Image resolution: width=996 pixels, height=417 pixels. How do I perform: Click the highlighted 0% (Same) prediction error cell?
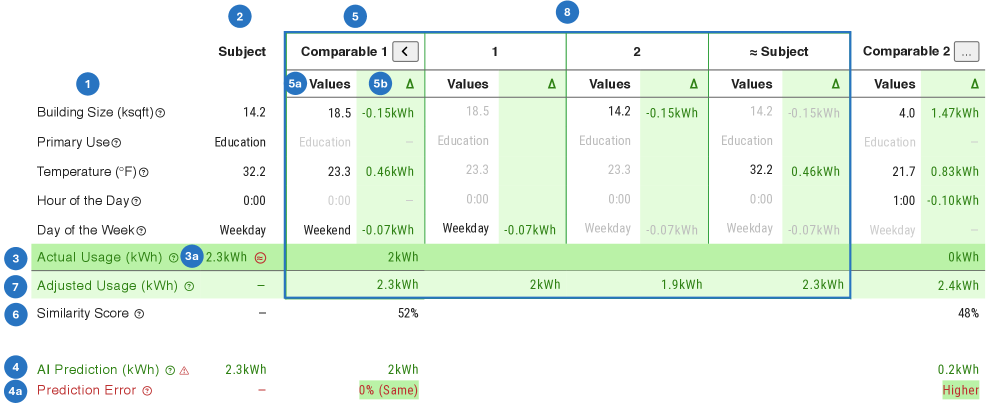point(388,389)
